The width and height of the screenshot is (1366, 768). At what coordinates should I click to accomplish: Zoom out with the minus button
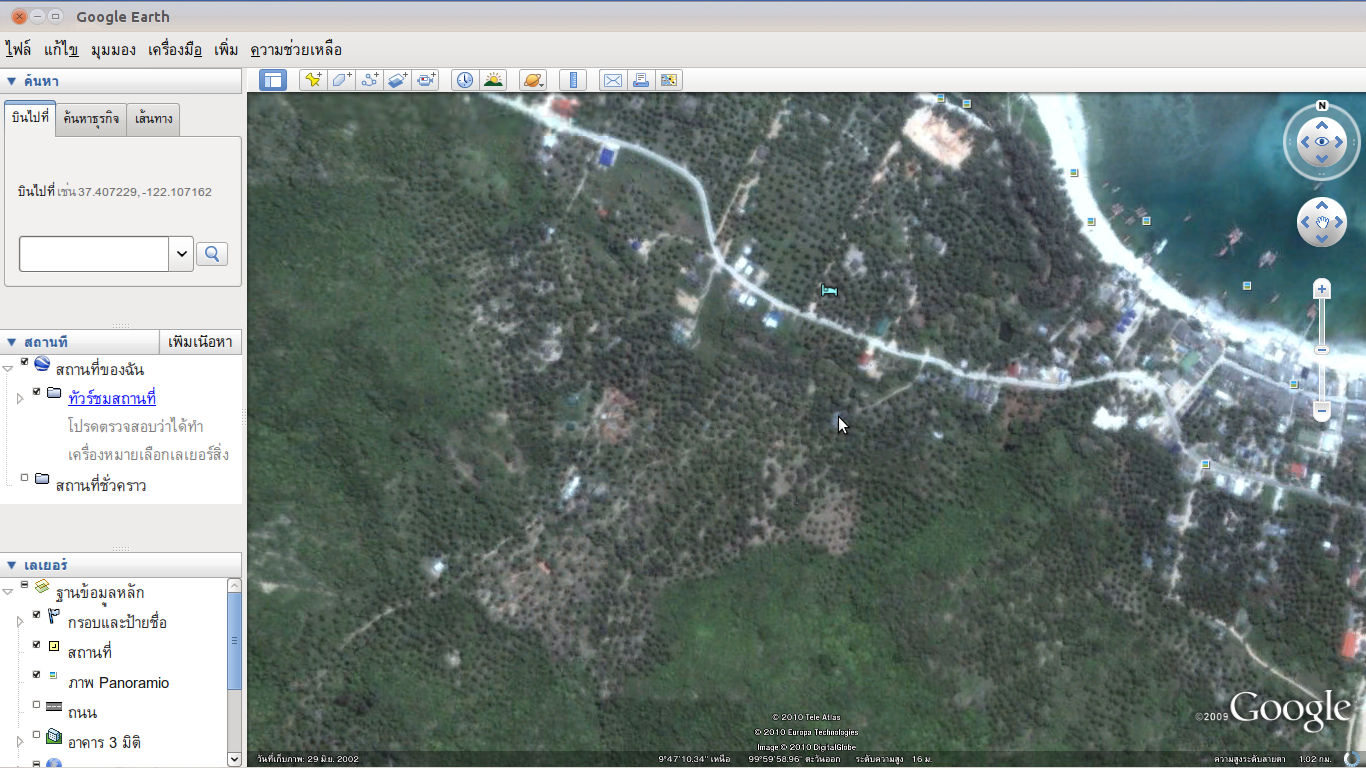(1322, 411)
